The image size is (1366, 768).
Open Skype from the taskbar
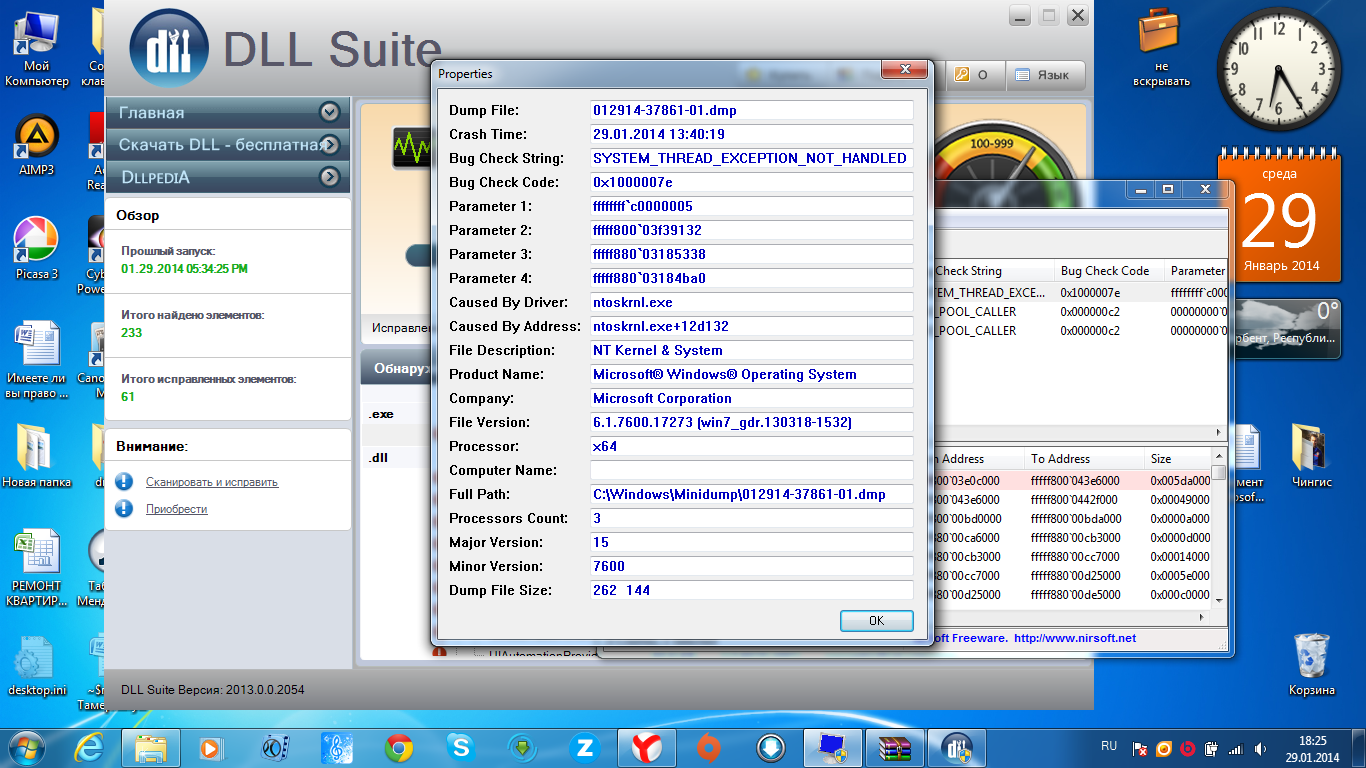pos(461,747)
